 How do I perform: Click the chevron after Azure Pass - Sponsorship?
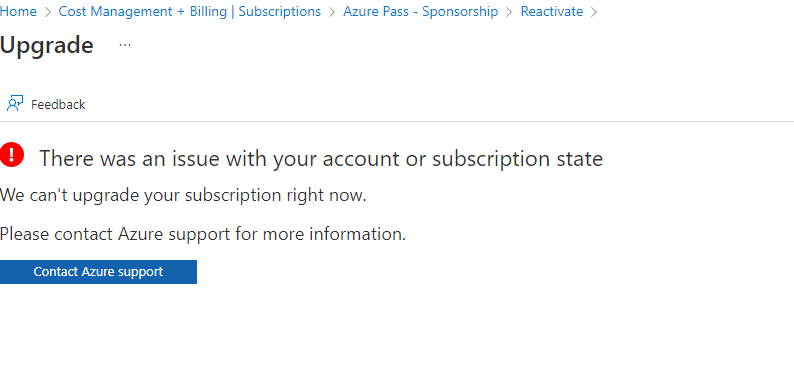(x=509, y=12)
